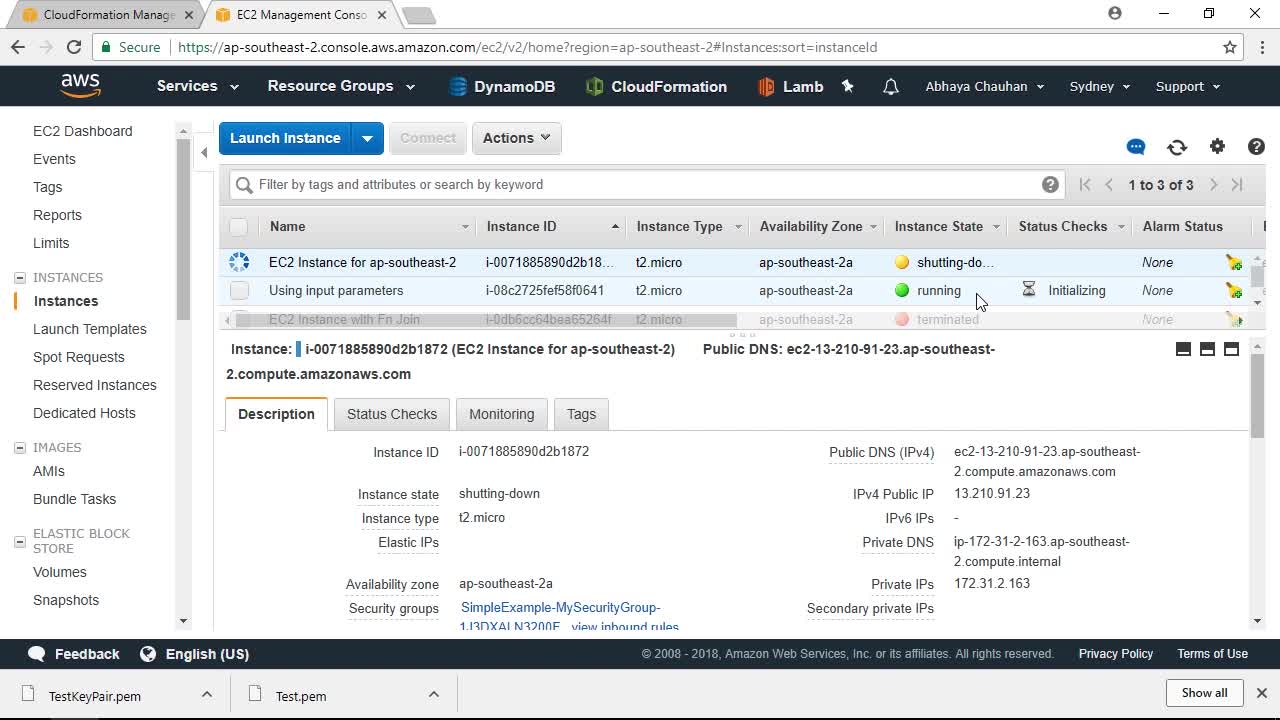This screenshot has height=720, width=1280.
Task: Toggle selection of EC2 Instance for ap-southeast-2
Action: tap(239, 262)
